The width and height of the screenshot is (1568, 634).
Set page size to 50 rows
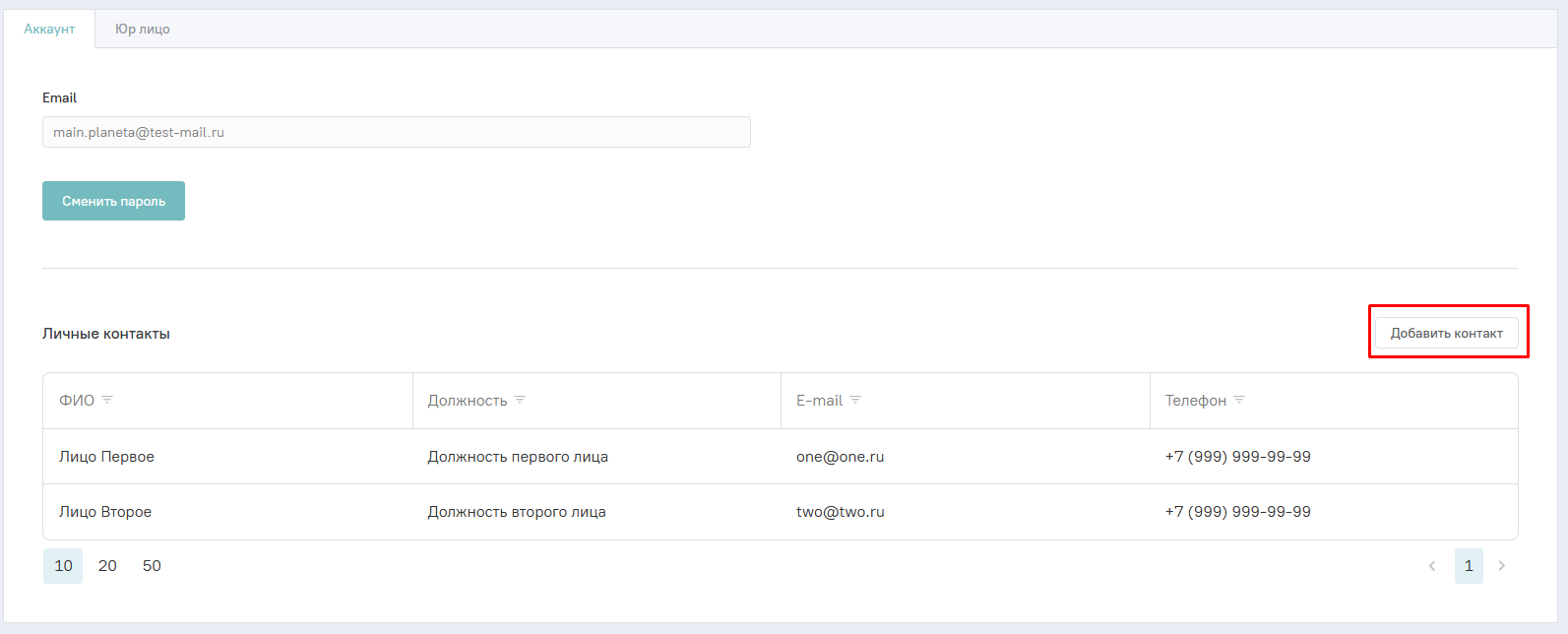click(152, 566)
